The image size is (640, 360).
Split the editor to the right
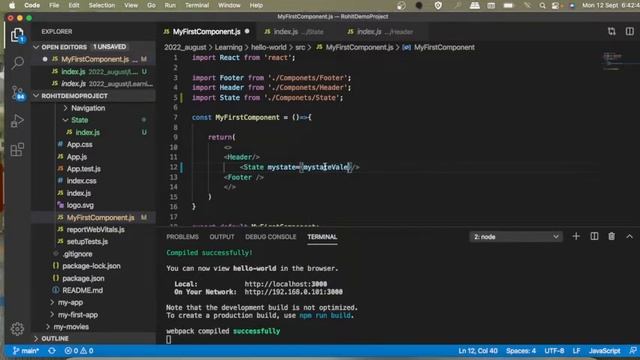630,31
